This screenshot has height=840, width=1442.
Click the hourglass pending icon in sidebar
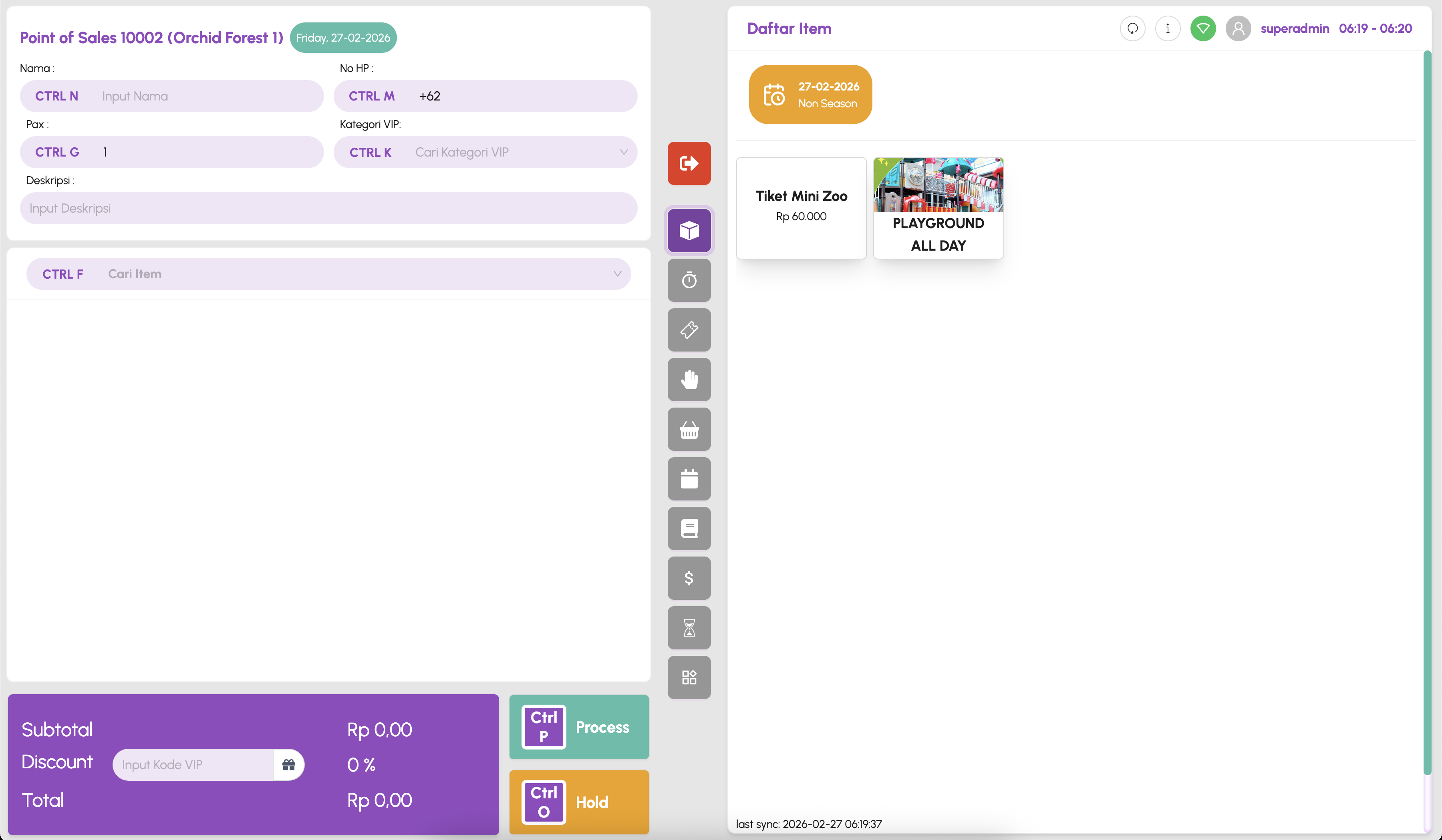(689, 628)
